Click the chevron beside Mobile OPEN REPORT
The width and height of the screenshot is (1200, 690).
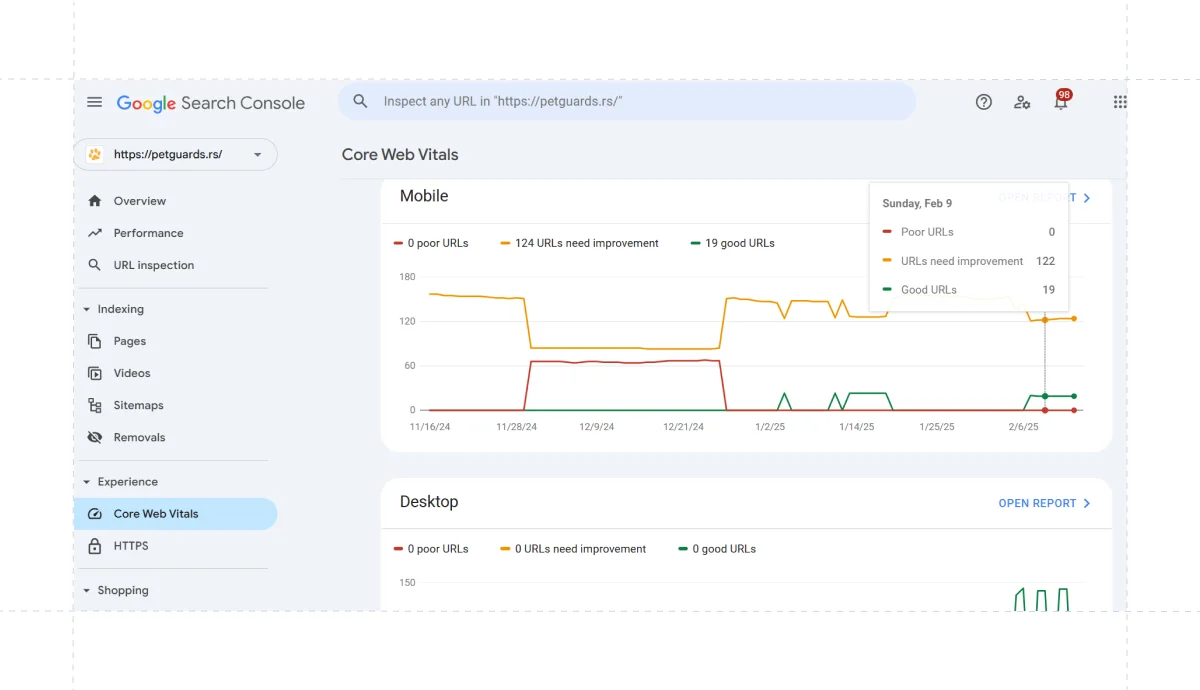click(1087, 198)
